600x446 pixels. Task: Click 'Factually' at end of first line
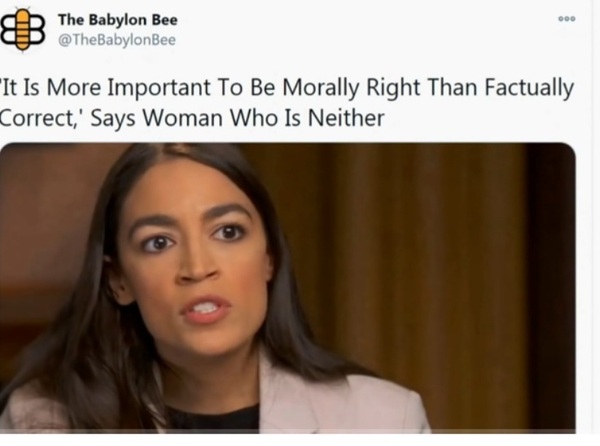(x=529, y=88)
